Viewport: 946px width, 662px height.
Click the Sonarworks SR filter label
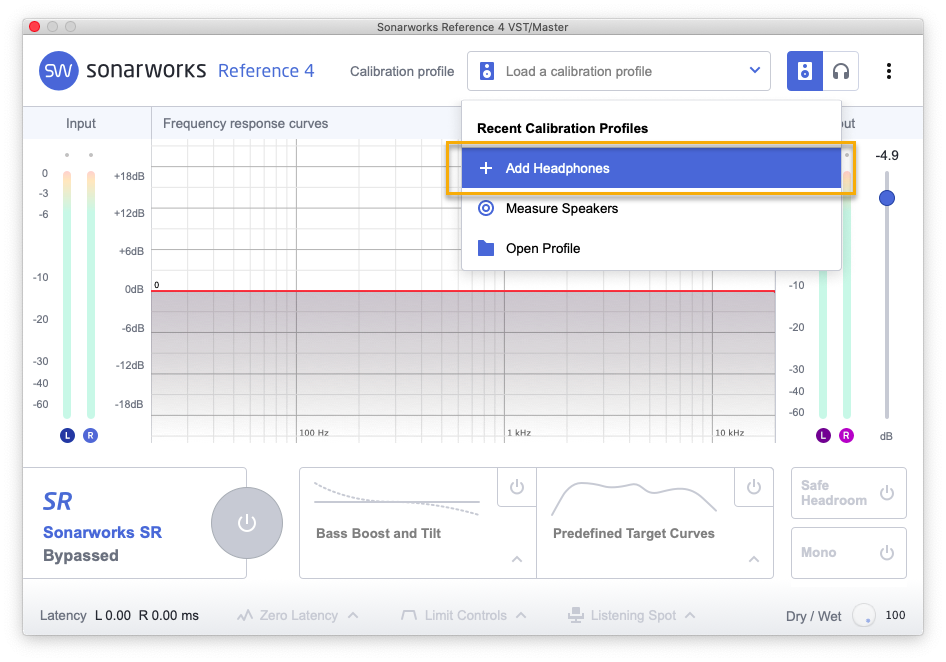pos(103,532)
